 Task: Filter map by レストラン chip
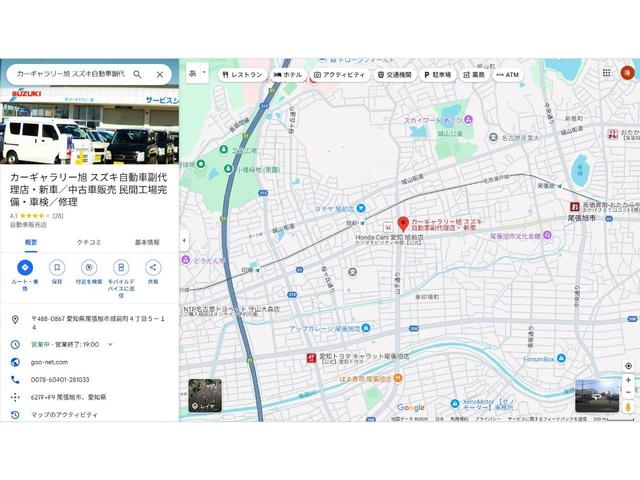pyautogui.click(x=242, y=75)
